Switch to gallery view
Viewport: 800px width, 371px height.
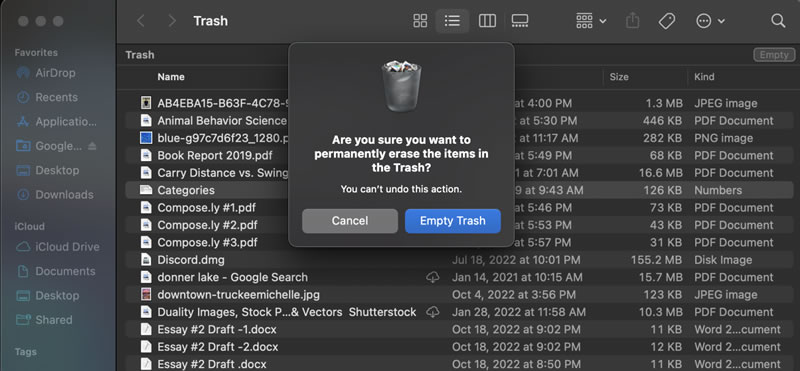click(519, 21)
